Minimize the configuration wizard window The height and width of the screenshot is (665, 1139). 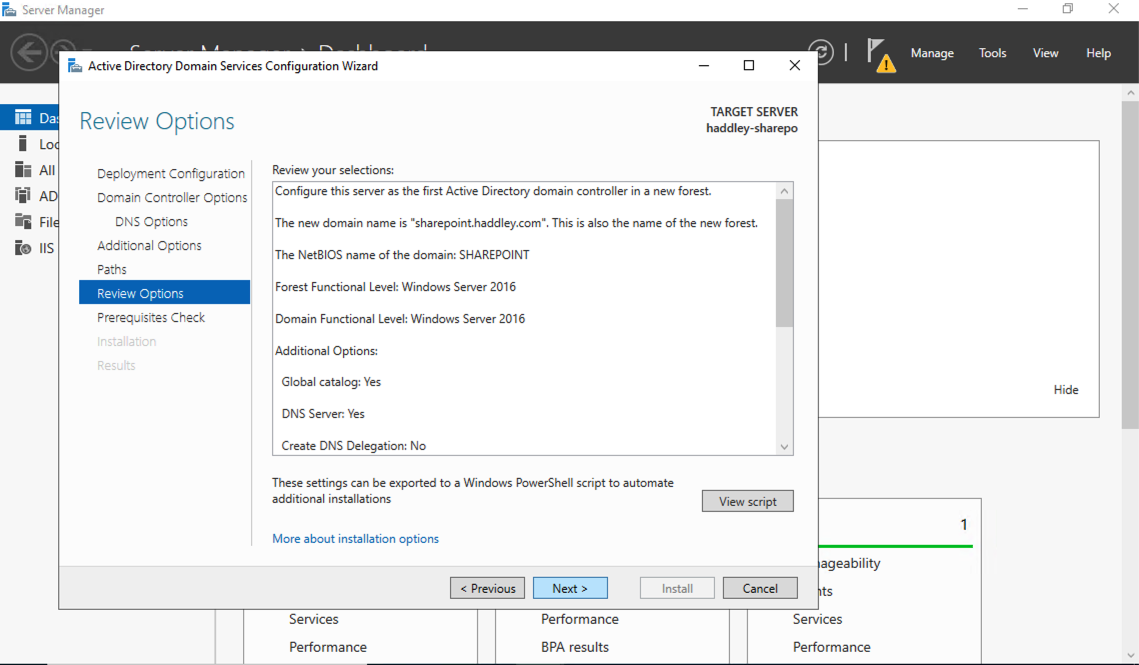tap(703, 65)
